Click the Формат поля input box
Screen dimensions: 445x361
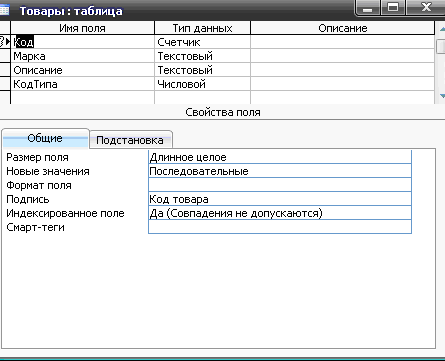[280, 185]
